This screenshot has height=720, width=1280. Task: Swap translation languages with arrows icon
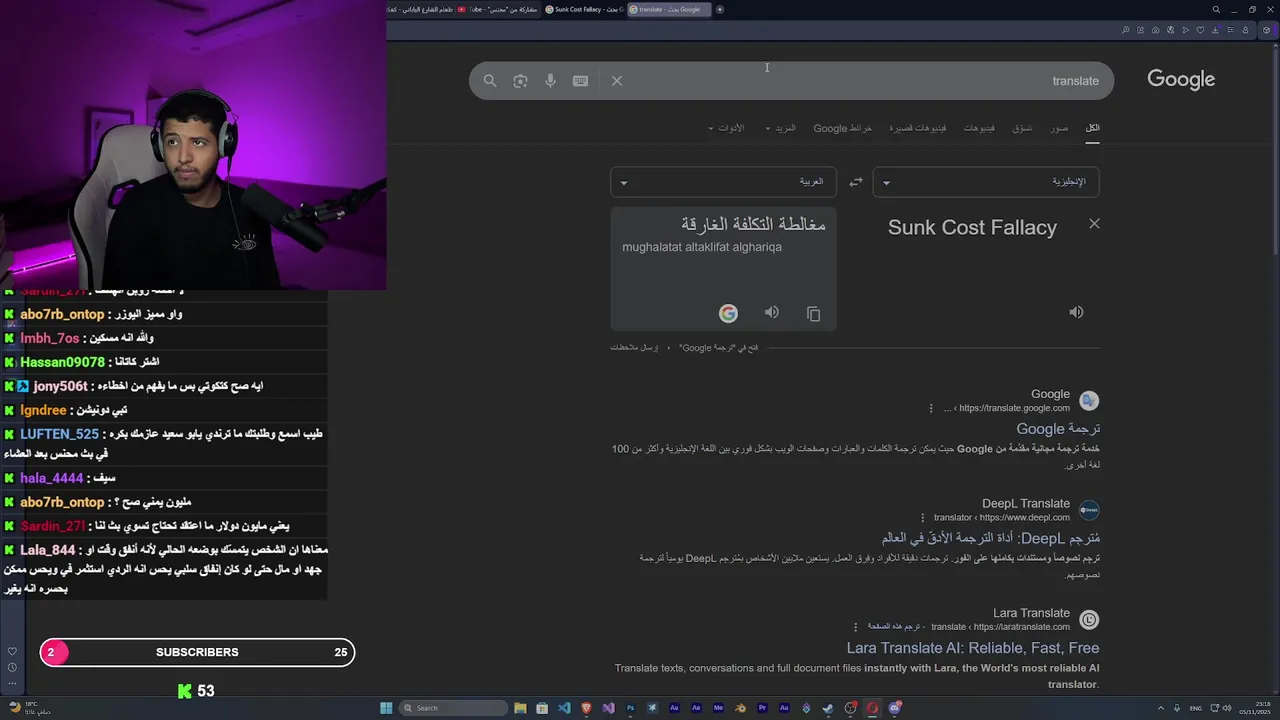coord(856,182)
